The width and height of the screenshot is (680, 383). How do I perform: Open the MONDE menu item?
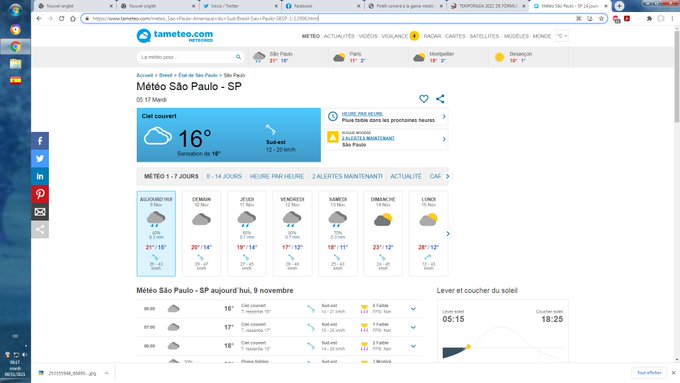point(542,36)
